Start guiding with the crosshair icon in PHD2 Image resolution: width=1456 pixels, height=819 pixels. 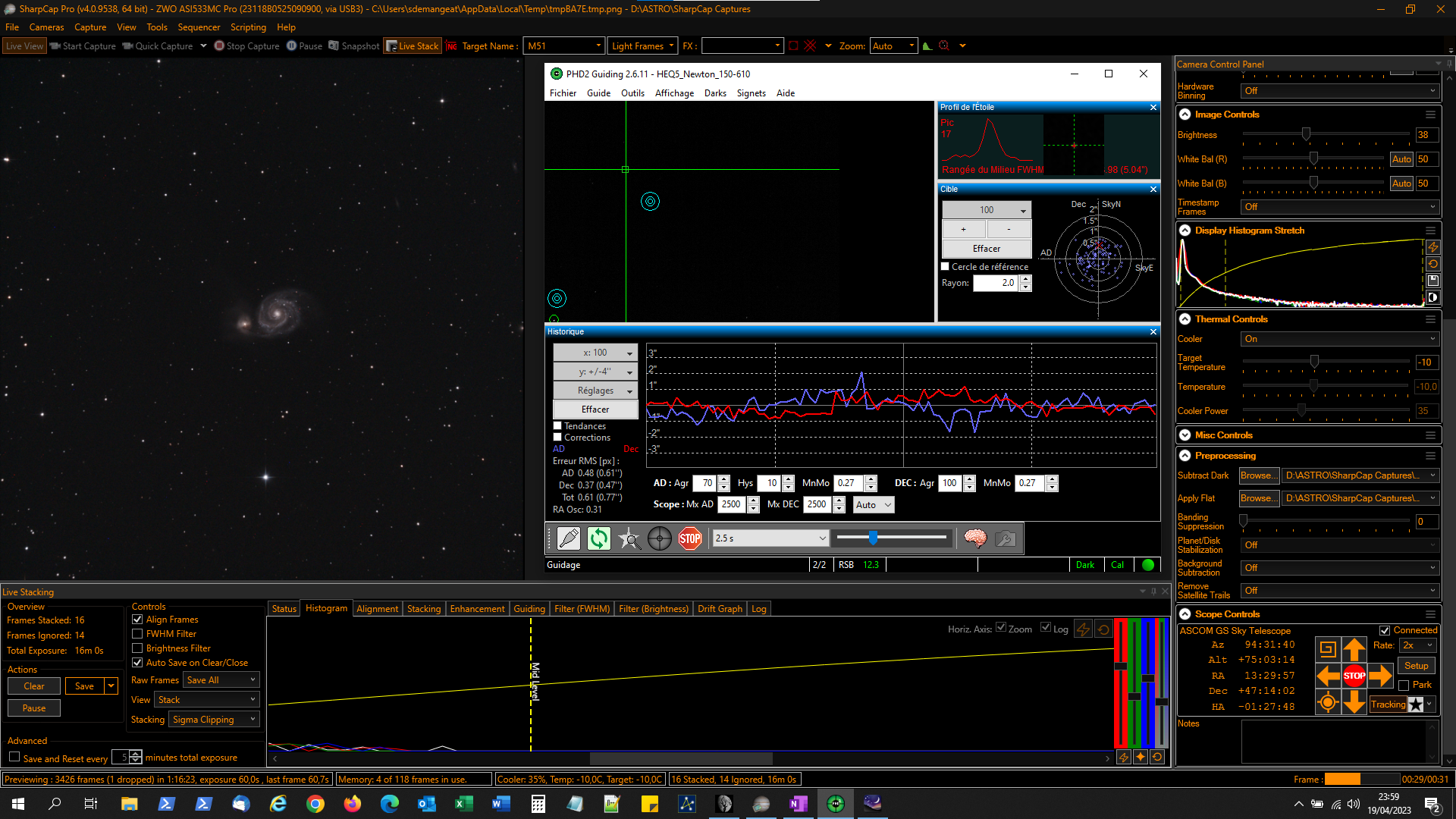[x=660, y=538]
